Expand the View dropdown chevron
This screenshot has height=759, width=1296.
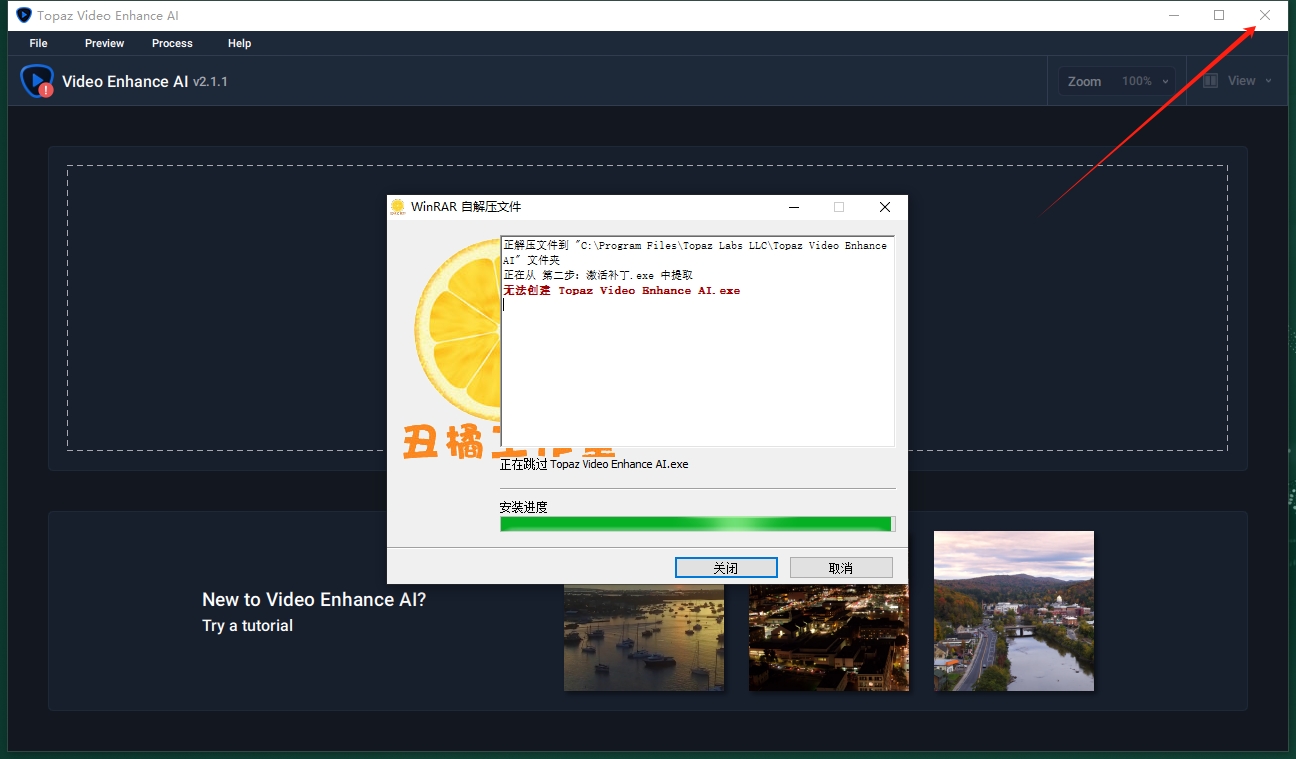[x=1269, y=81]
